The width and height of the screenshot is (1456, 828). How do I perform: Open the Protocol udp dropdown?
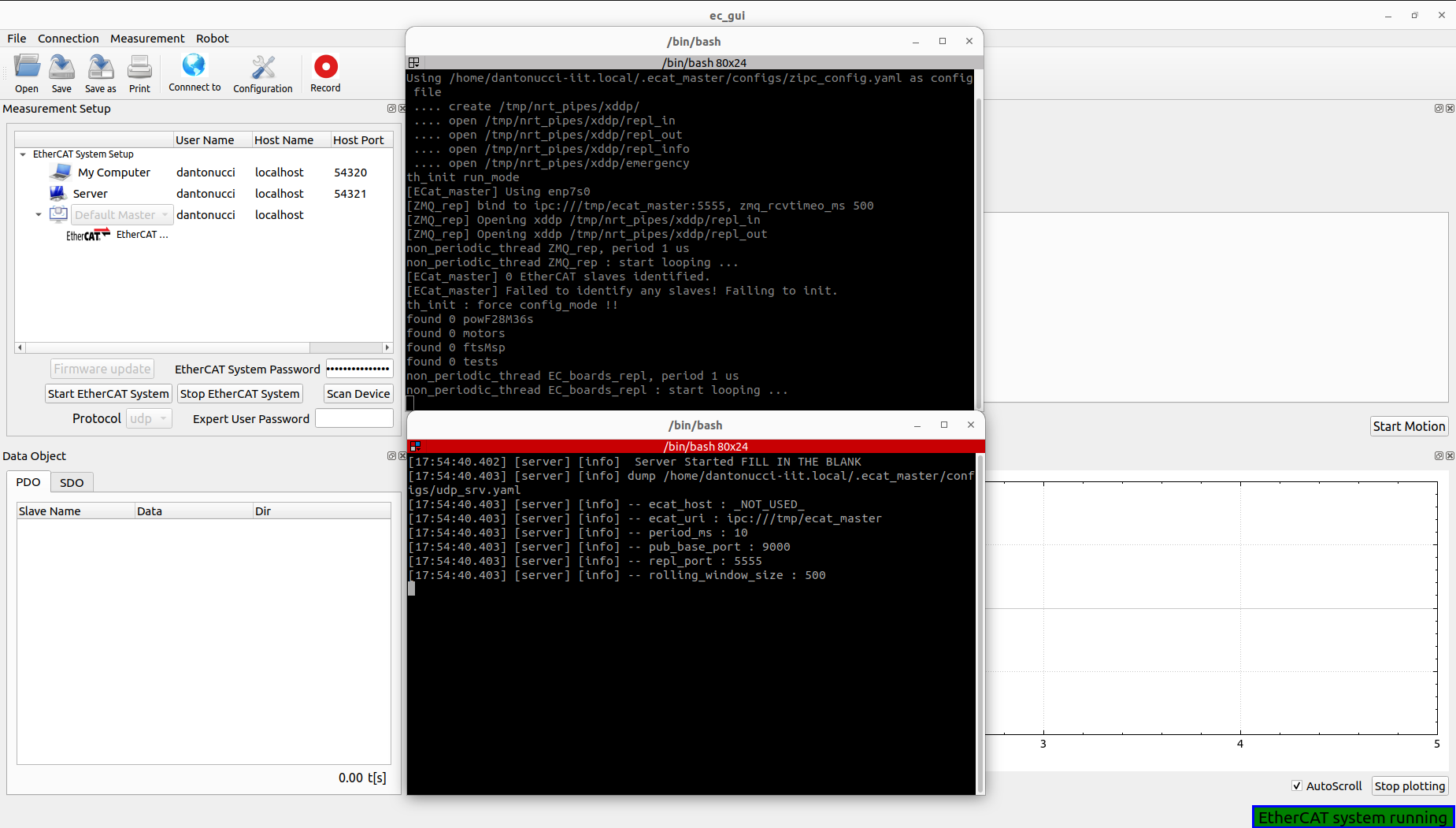(x=148, y=418)
